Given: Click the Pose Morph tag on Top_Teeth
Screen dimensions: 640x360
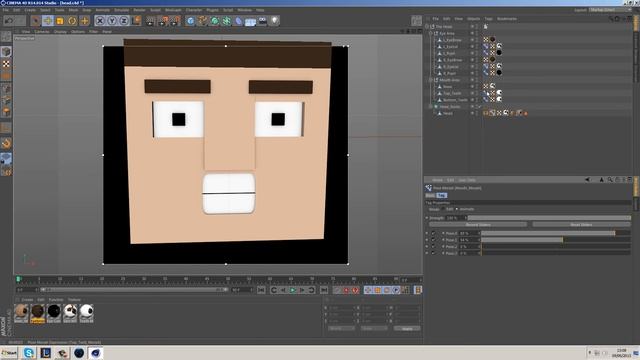Looking at the screenshot, I should [486, 93].
